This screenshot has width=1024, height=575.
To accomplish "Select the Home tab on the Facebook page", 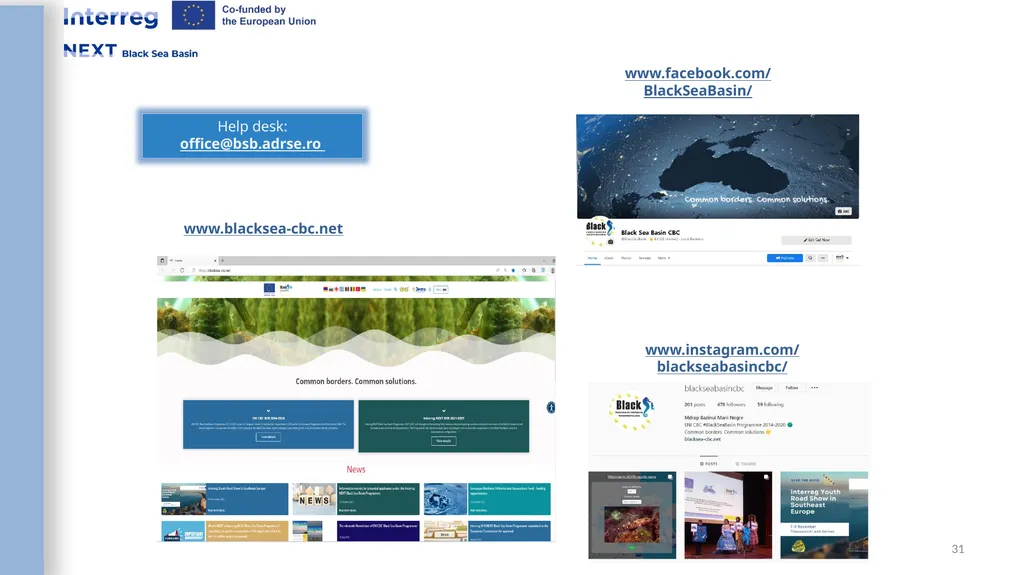I will (x=592, y=258).
